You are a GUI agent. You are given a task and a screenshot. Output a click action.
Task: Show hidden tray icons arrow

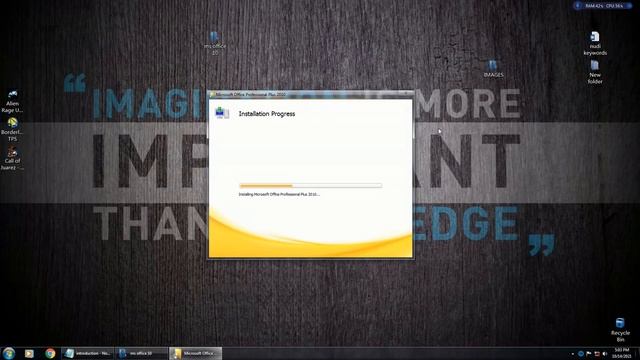click(x=572, y=354)
